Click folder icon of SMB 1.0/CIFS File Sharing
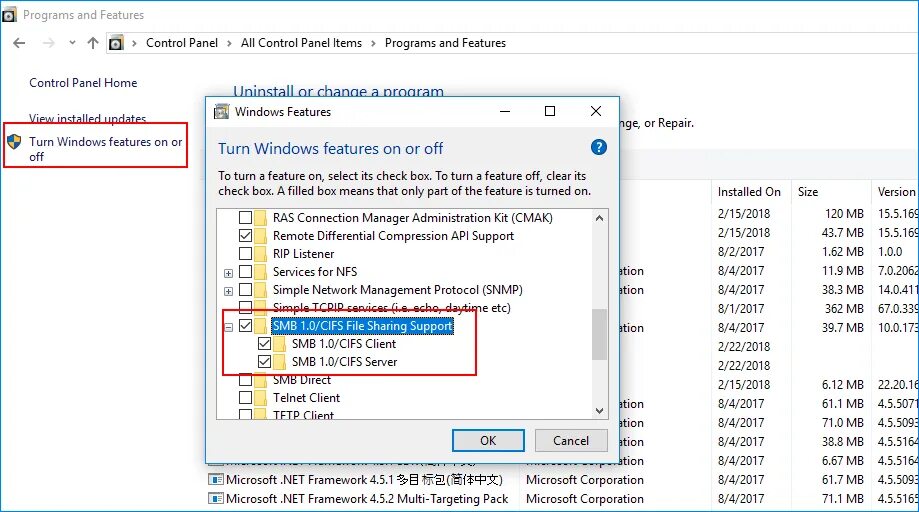 [x=260, y=326]
